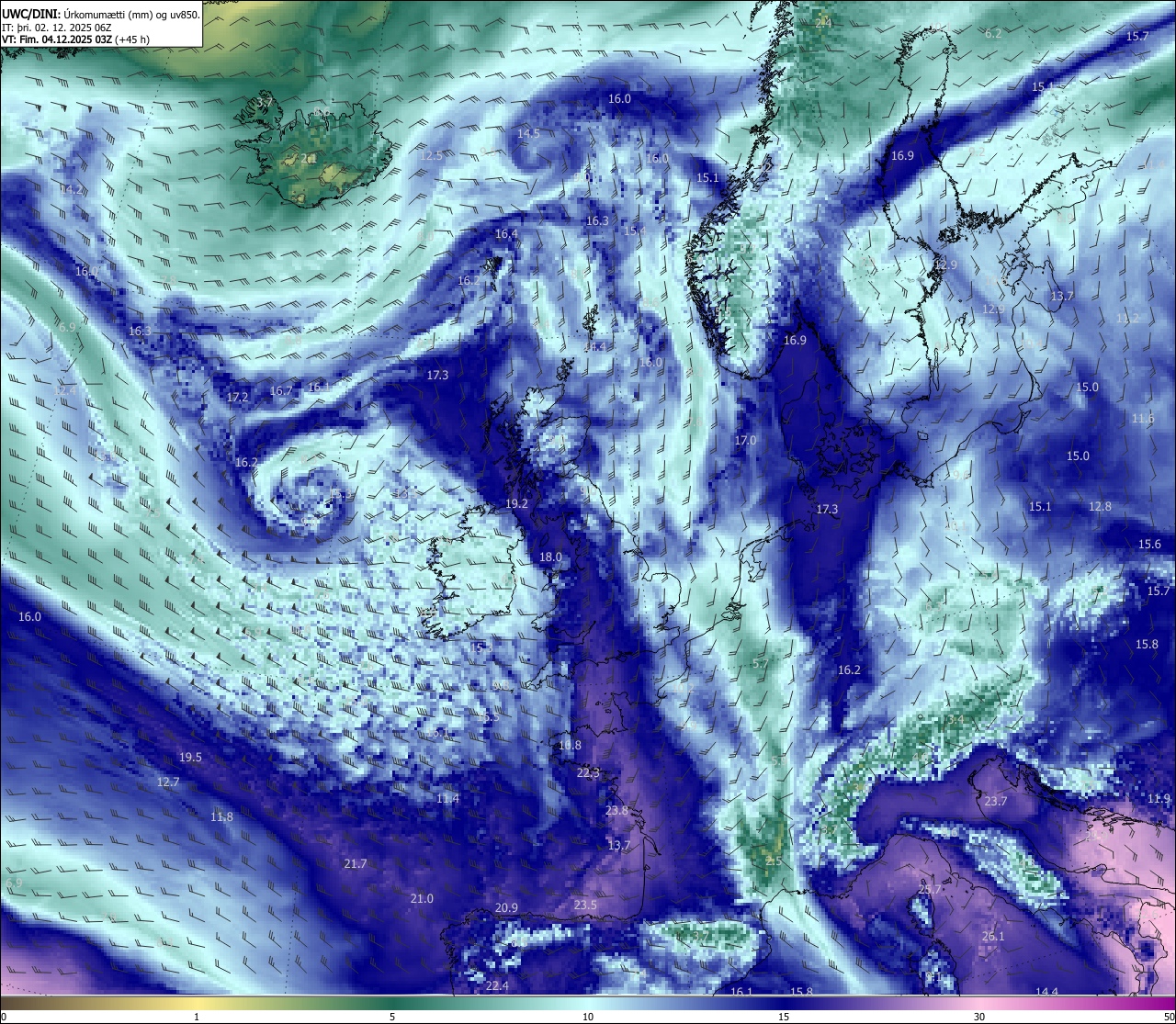Screen dimensions: 1176x1024
Task: Click the 2.1 value over Iceland
Action: (x=308, y=159)
